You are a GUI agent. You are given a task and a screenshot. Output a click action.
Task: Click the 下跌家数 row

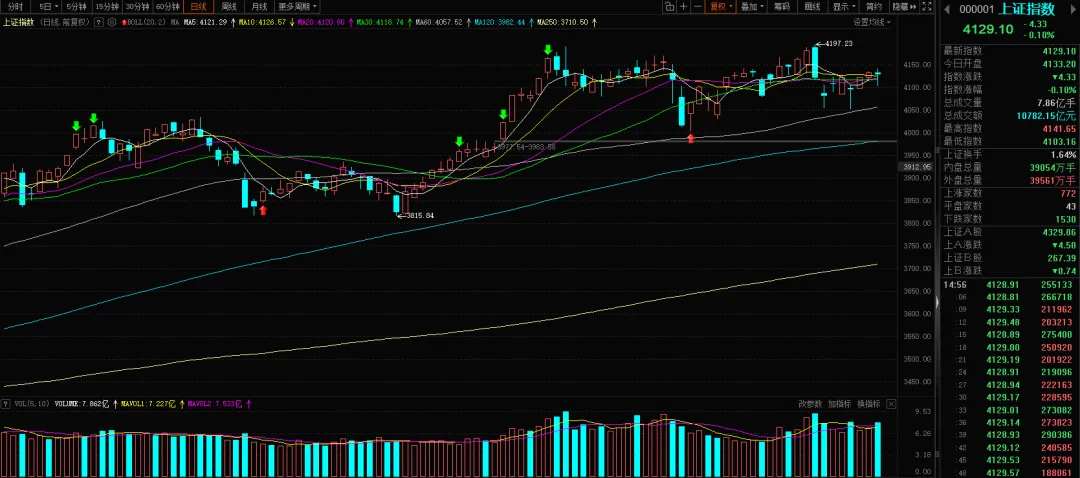pyautogui.click(x=1009, y=219)
